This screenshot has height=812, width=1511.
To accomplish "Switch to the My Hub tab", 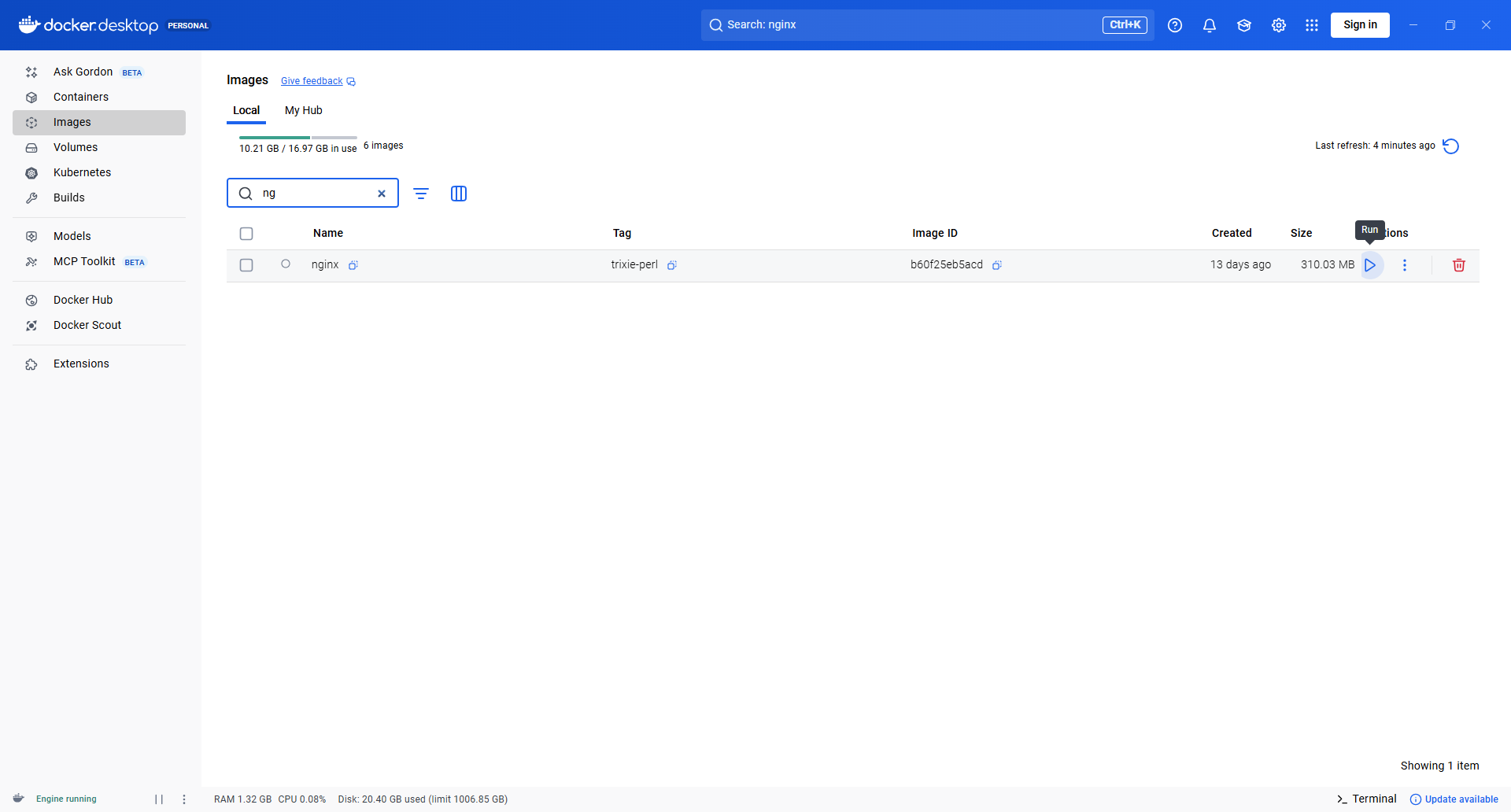I will [304, 110].
